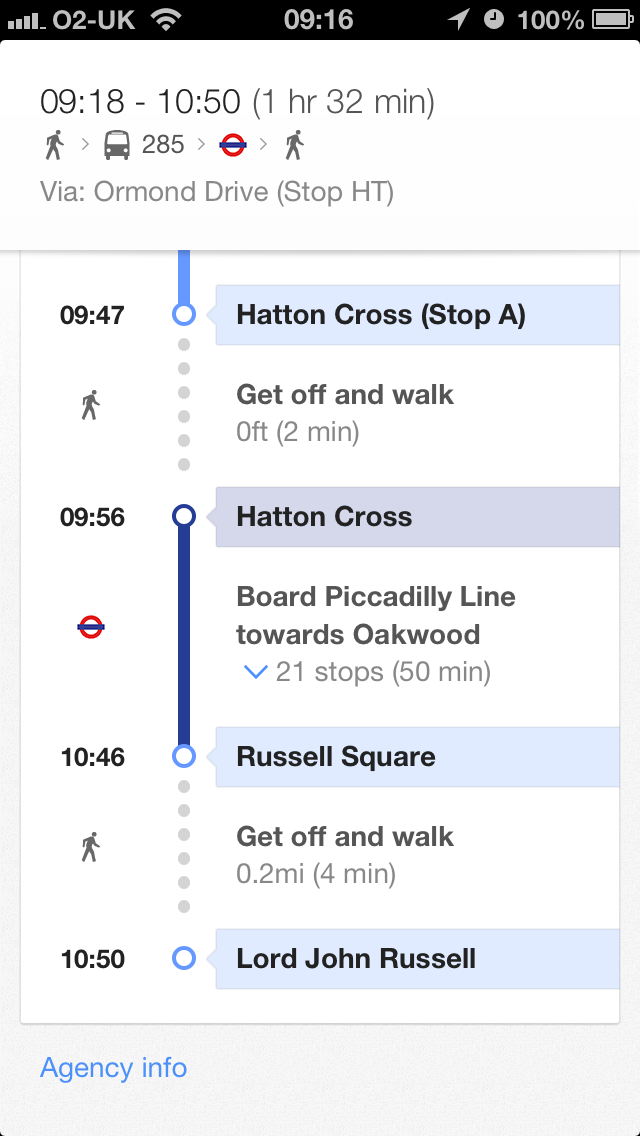Tap the bus 285 icon in header
Image resolution: width=640 pixels, height=1136 pixels.
point(117,146)
